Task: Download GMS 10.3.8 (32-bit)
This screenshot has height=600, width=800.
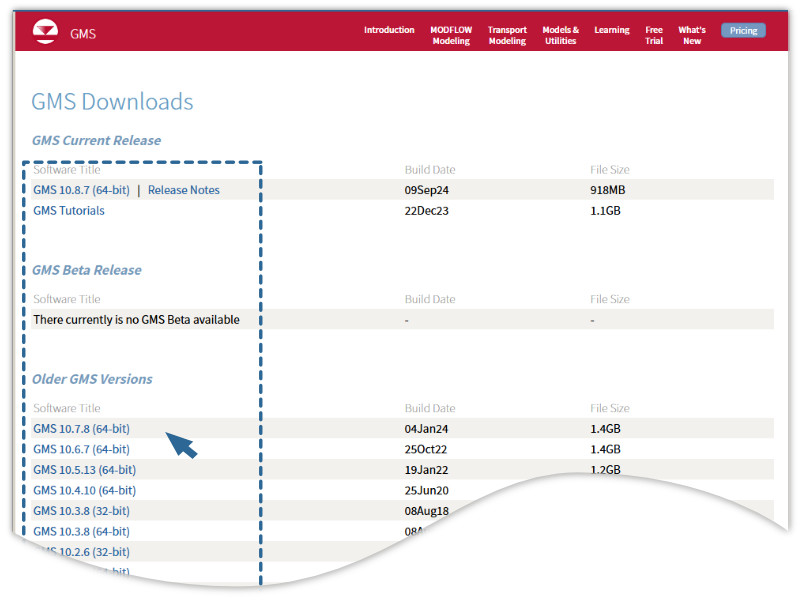Action: point(81,511)
